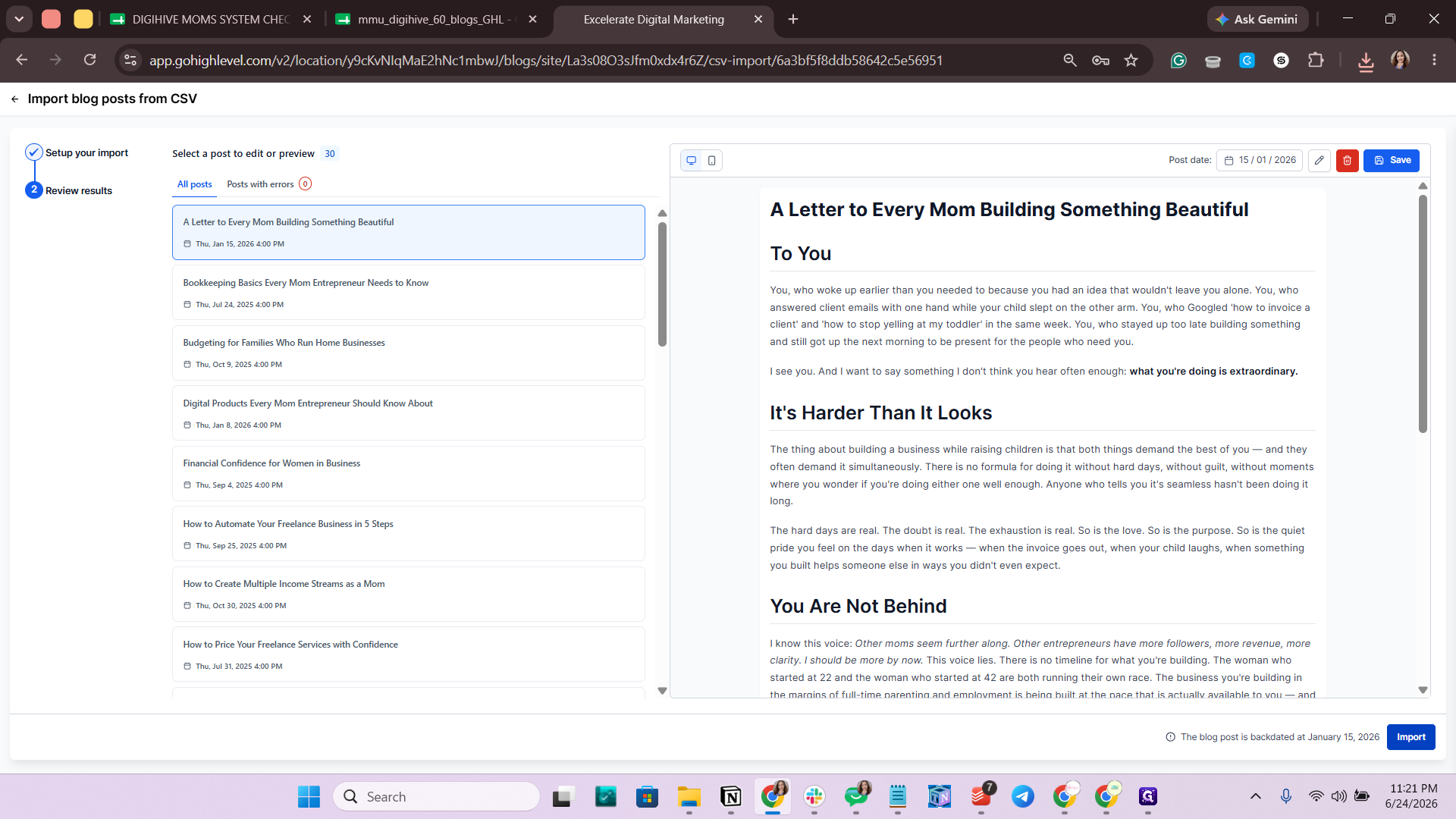The height and width of the screenshot is (819, 1456).
Task: Select 'Financial Confidence for Women' post
Action: tap(409, 473)
